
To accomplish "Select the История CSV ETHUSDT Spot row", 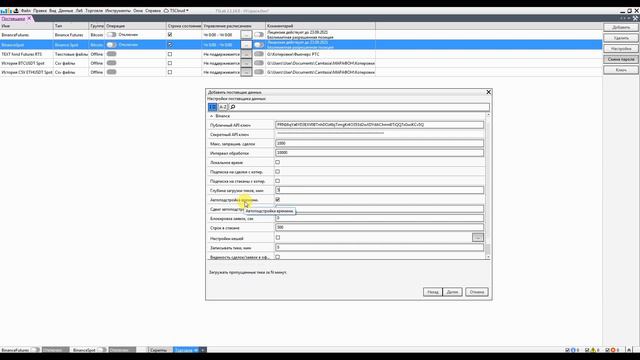I will tap(188, 72).
